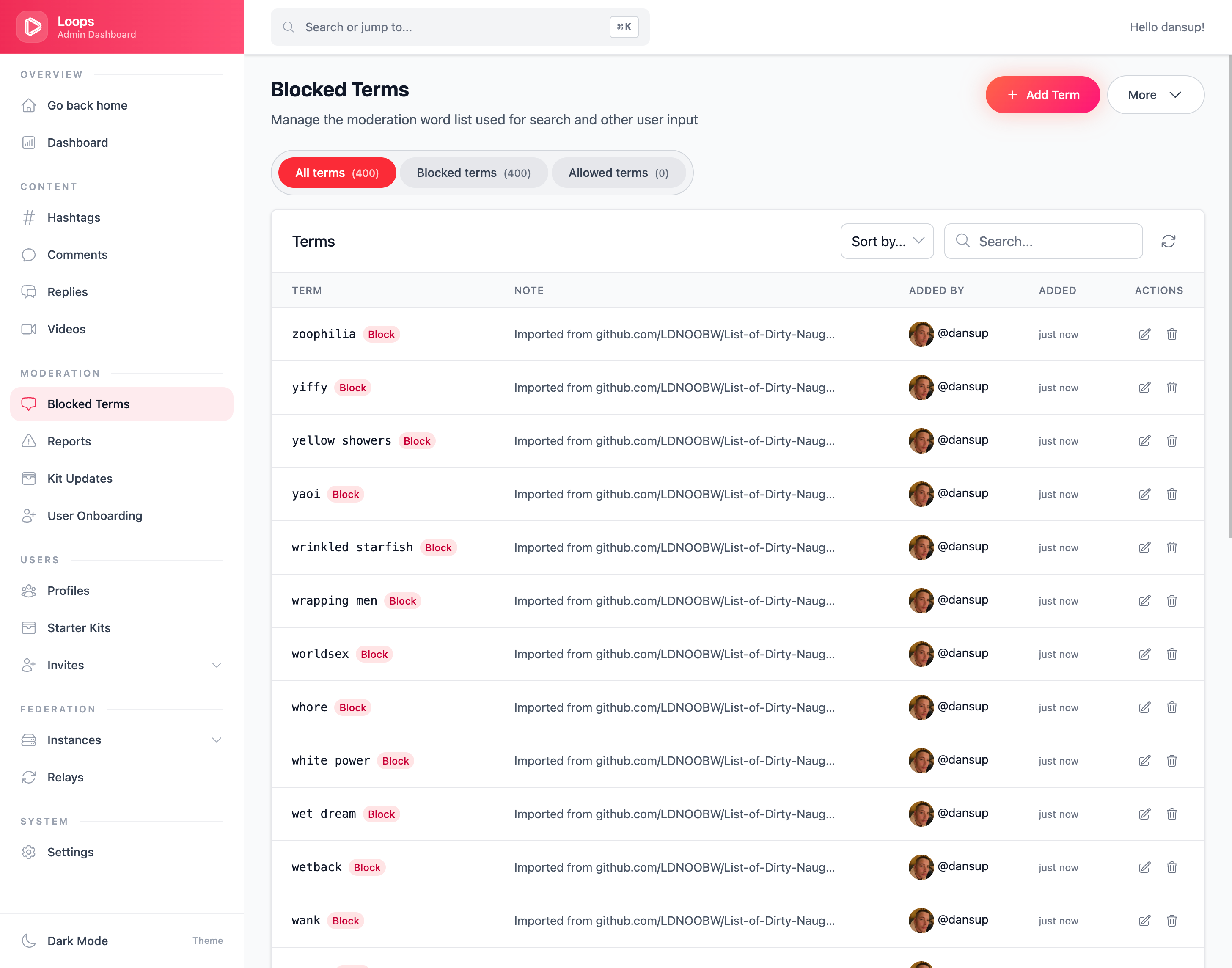
Task: Click the page vertical scrollbar
Action: [x=1229, y=297]
